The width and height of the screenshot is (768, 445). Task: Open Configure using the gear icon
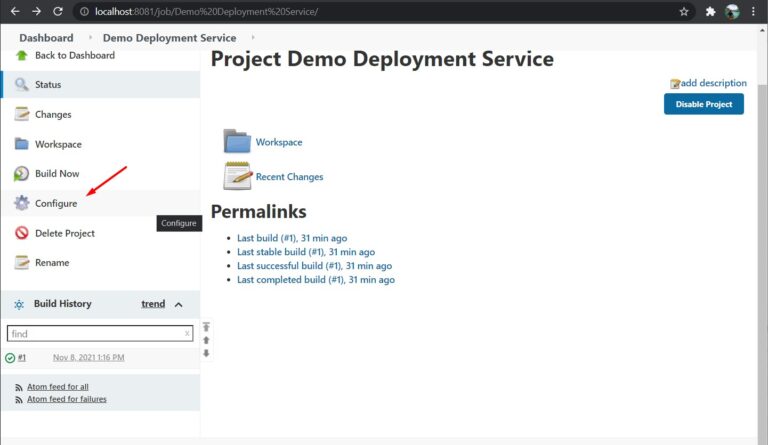coord(21,203)
